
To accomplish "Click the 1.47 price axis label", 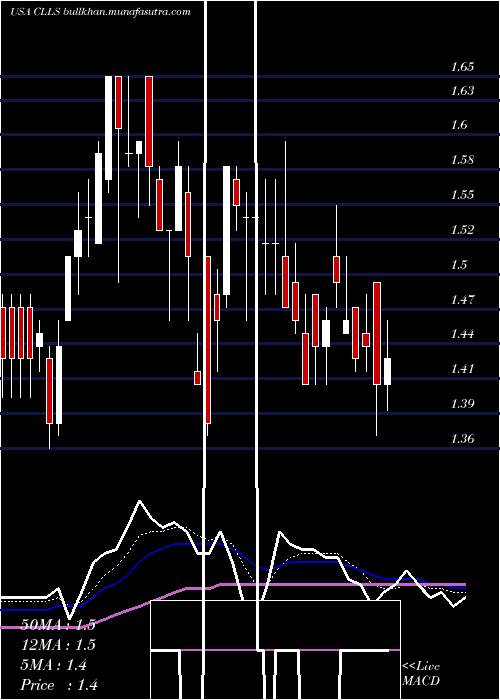I will pos(462,299).
